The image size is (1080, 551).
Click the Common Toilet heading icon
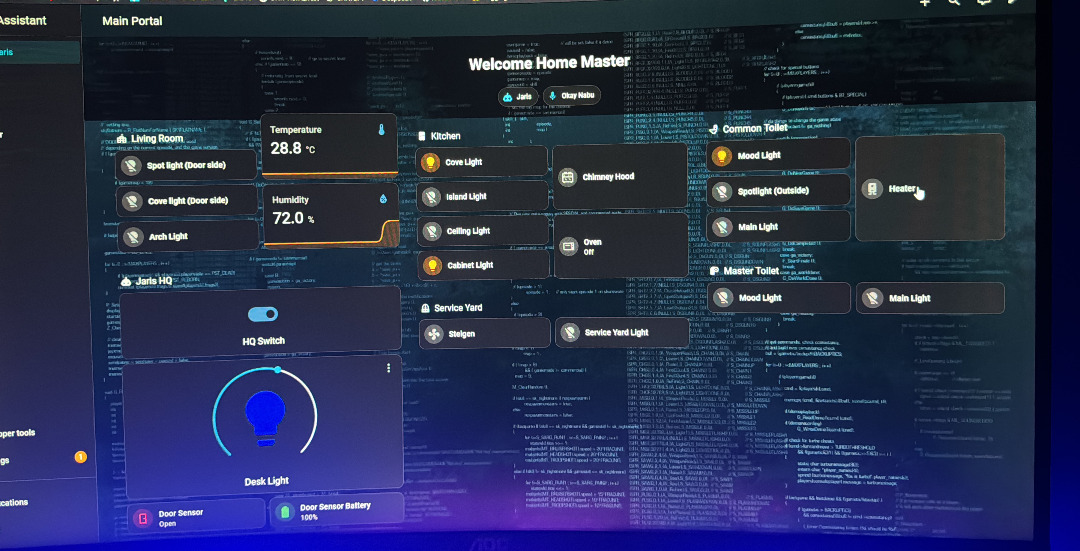[714, 129]
